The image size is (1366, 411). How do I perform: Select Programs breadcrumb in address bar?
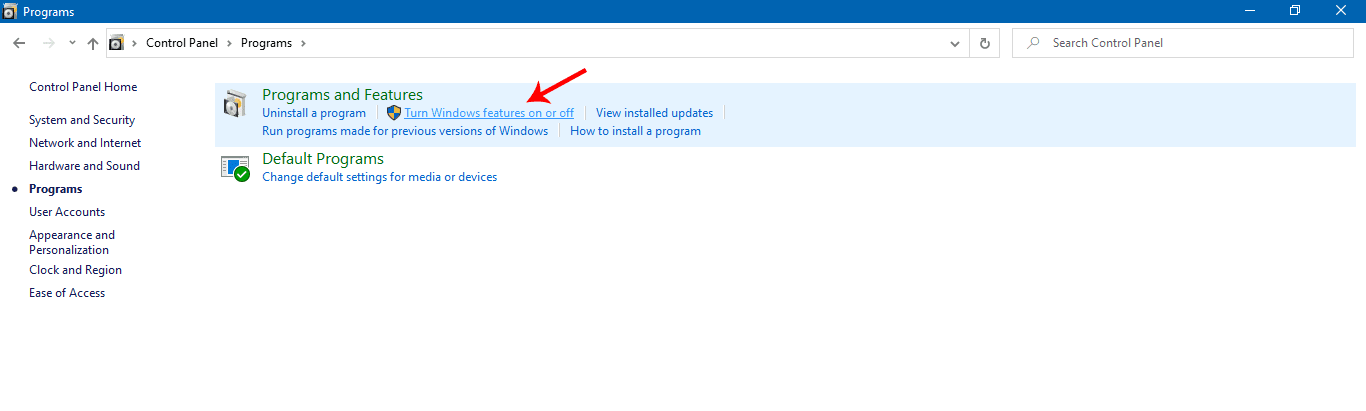click(267, 43)
